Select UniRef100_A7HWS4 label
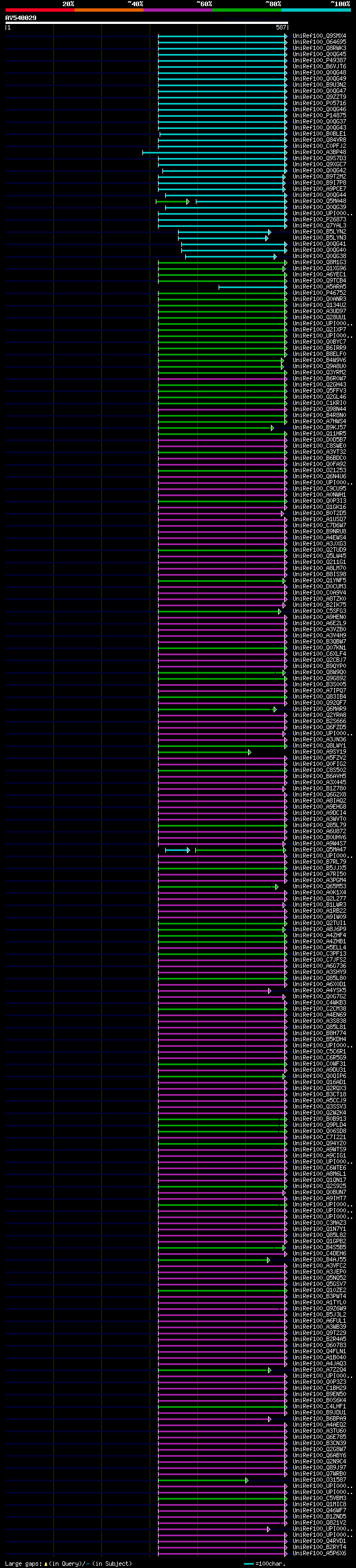Viewport: 356px width, 1568px height. 319,422
